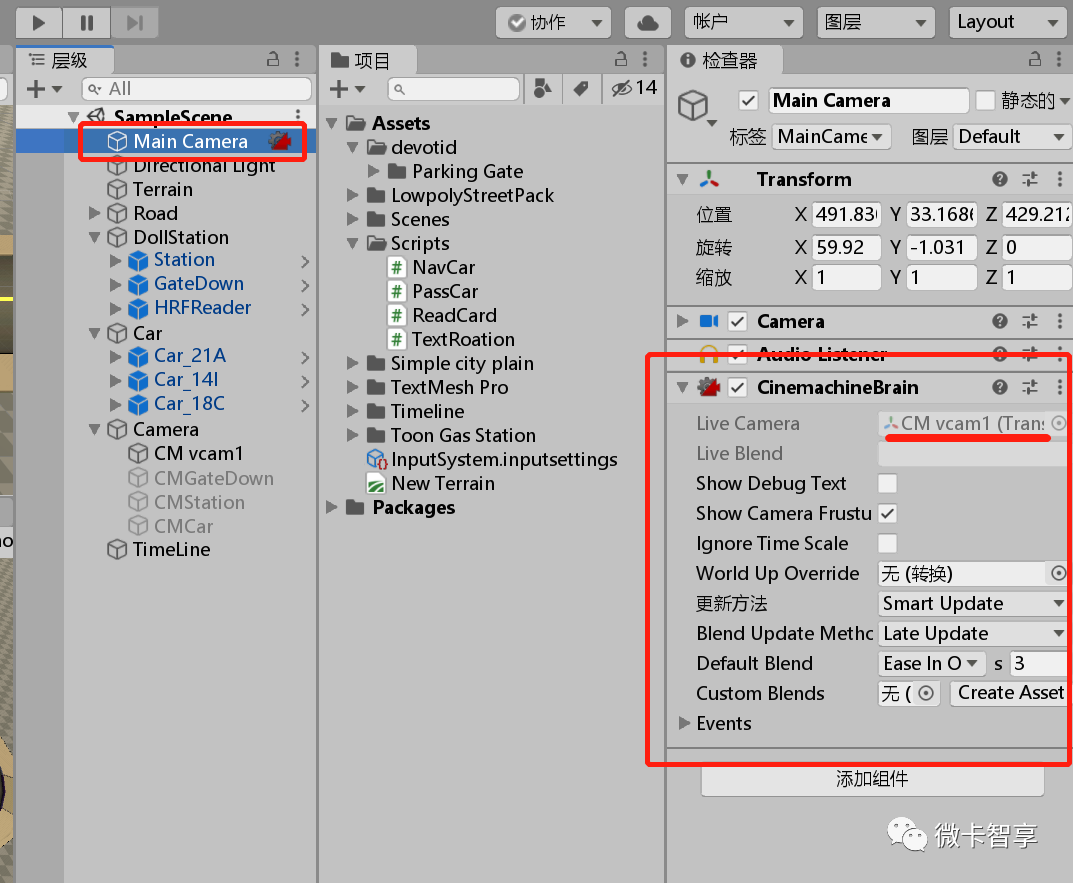Select Main Camera in Hierarchy
Image resolution: width=1073 pixels, height=883 pixels.
[x=190, y=141]
